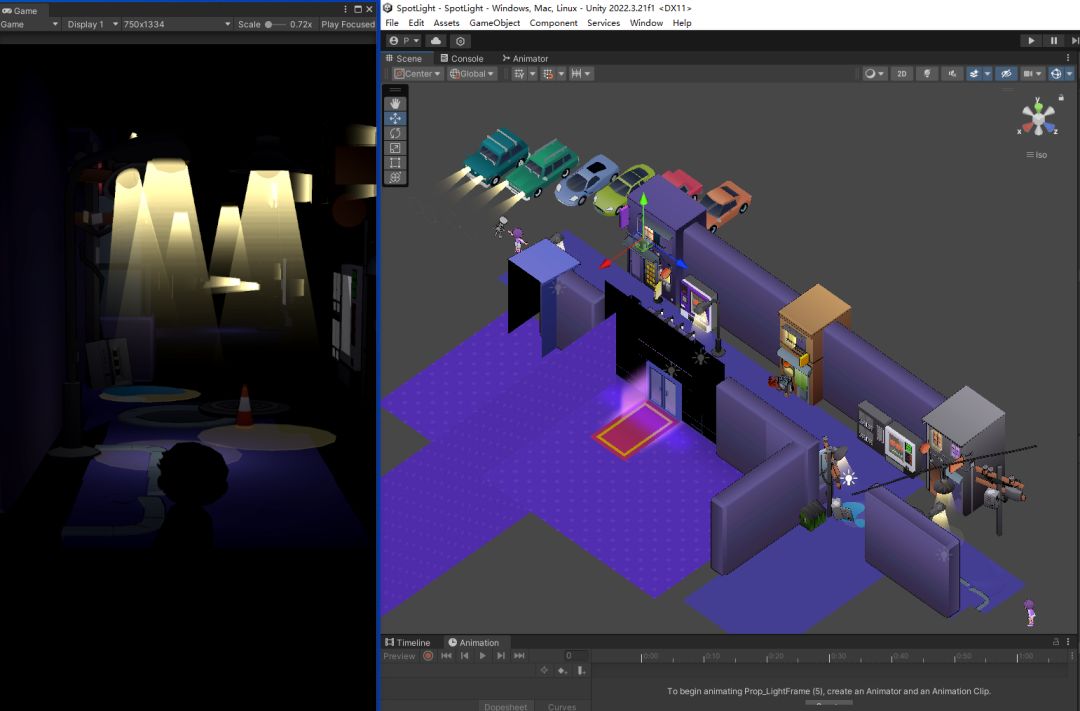Open the Game view mode dropdown
Screen dimensions: 1080x711
pyautogui.click(x=29, y=24)
